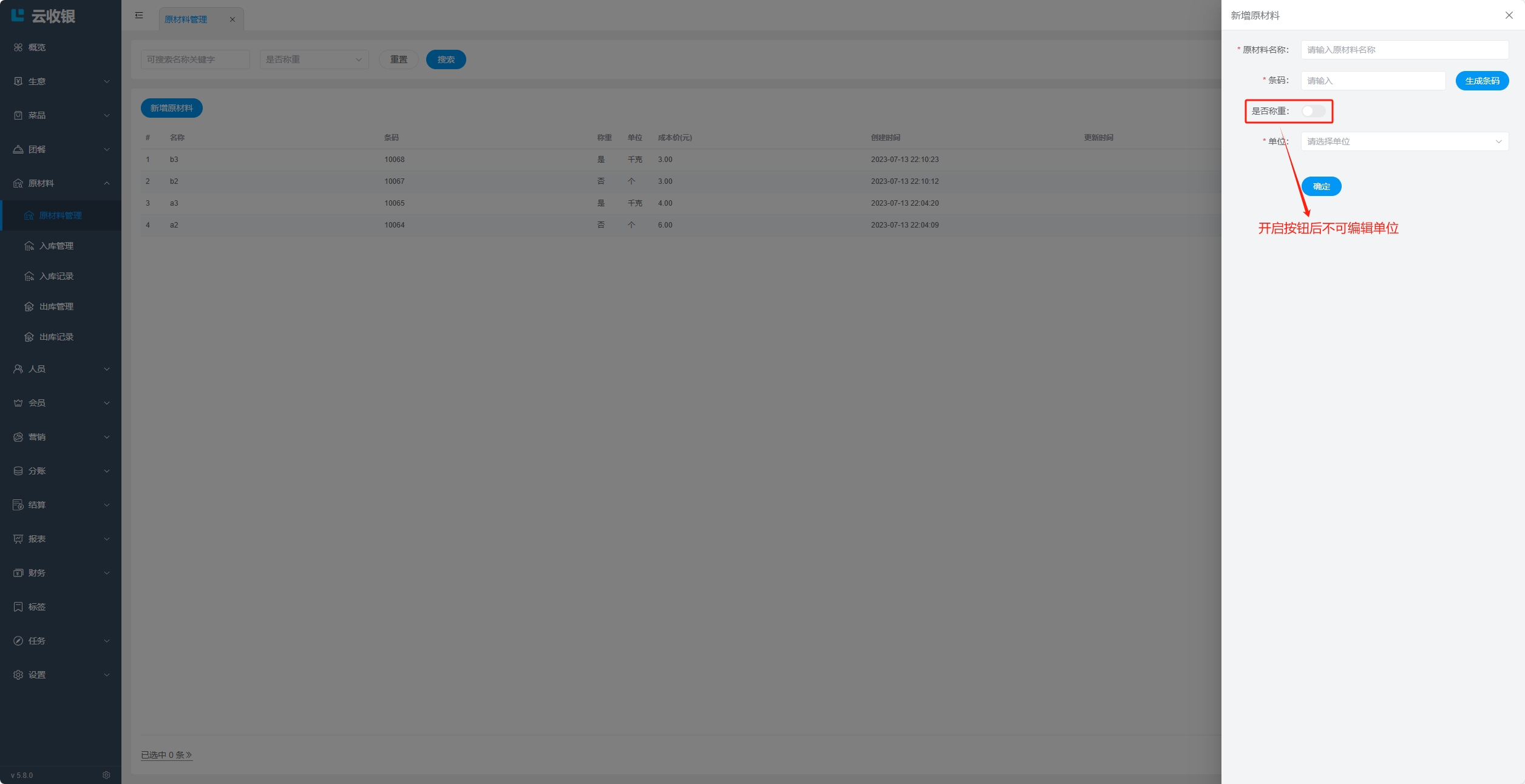Open the 是否称重 filter dropdown
The height and width of the screenshot is (784, 1525).
[x=314, y=59]
